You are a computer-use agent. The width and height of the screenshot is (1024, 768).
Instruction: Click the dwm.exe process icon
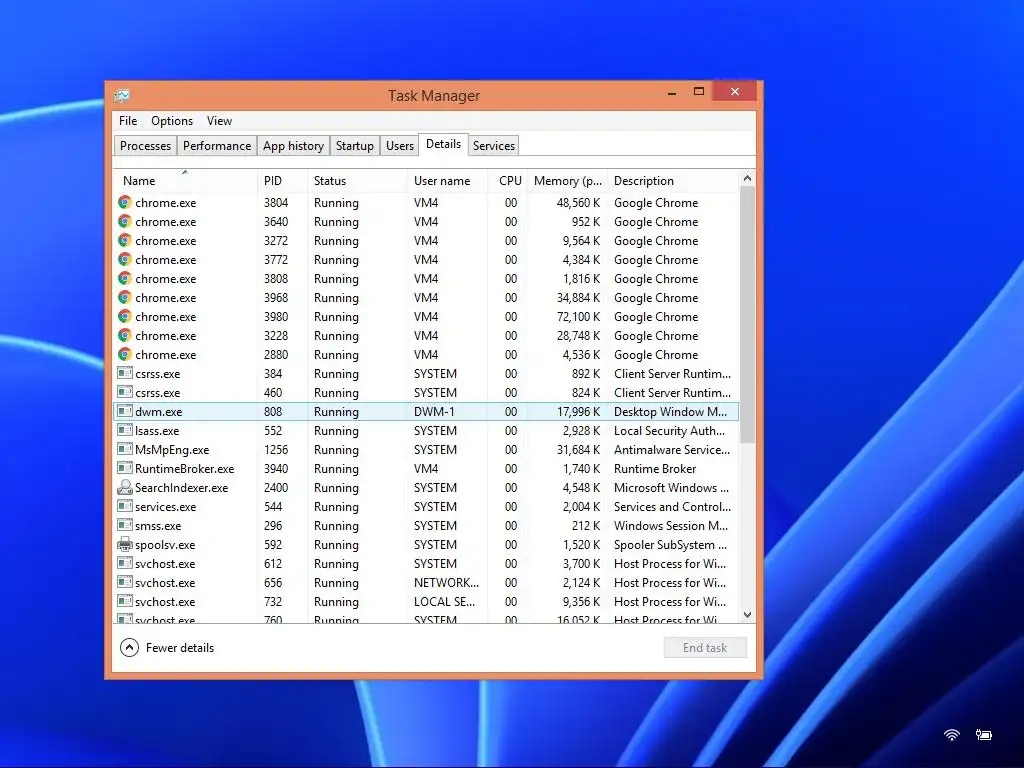pyautogui.click(x=125, y=411)
